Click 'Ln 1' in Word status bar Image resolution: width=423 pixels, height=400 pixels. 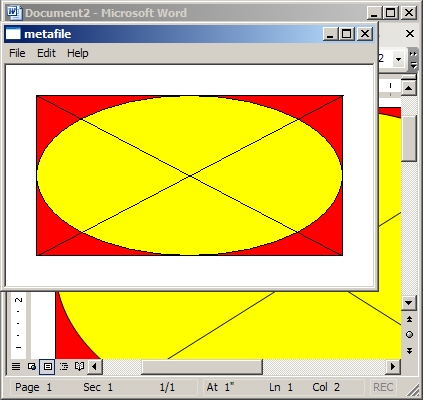tap(281, 387)
